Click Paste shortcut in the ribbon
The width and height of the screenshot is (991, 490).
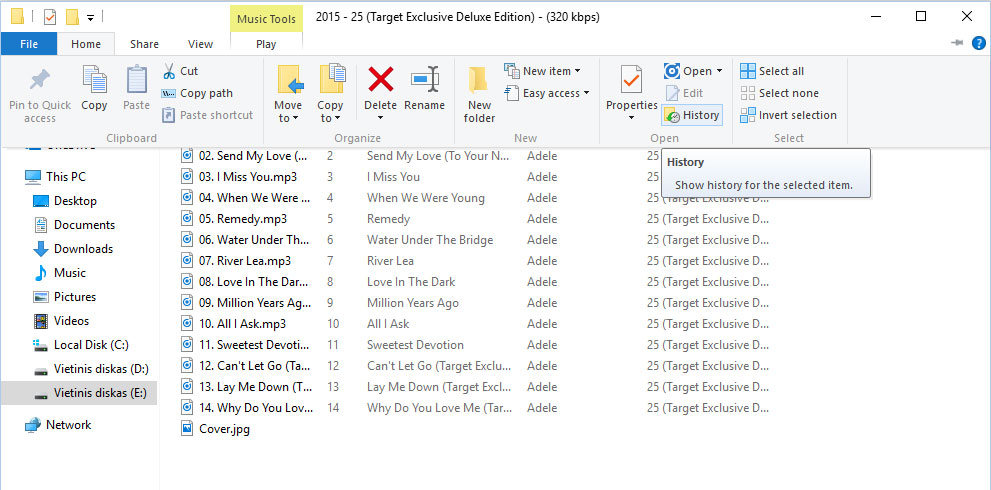coord(207,115)
